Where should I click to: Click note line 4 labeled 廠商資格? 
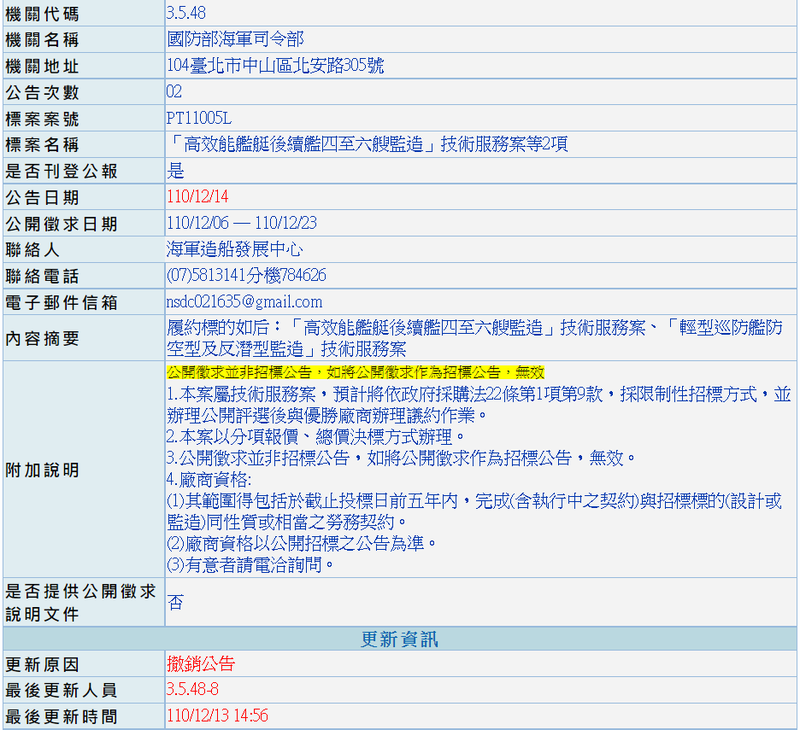[x=209, y=480]
